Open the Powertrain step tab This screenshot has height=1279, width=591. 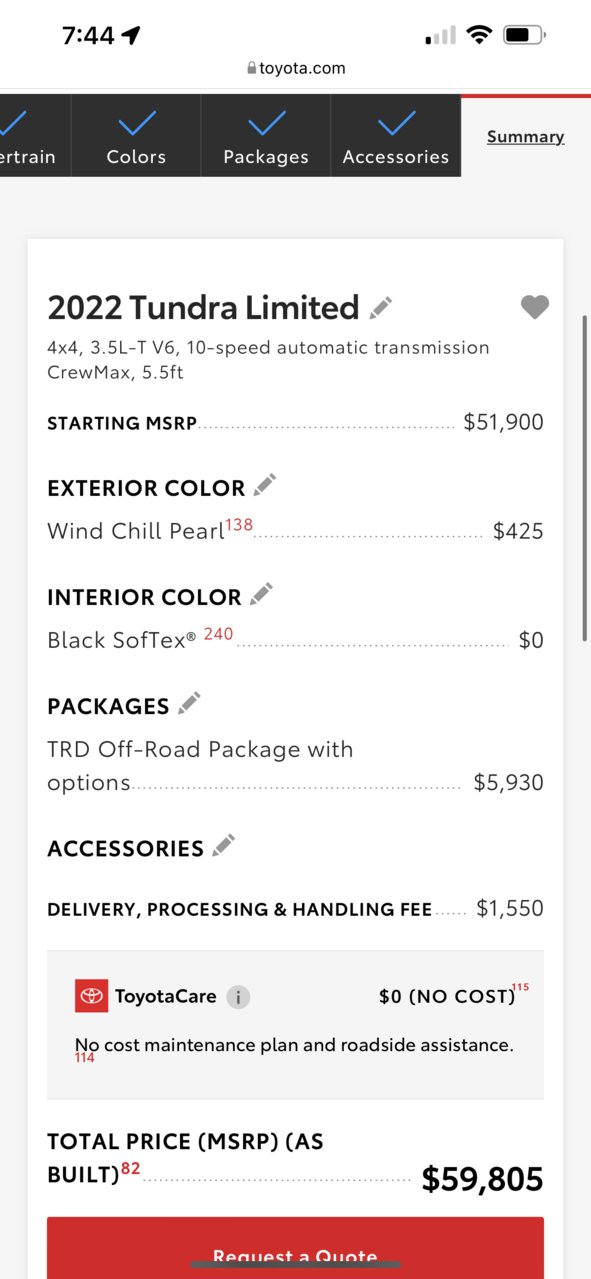35,136
